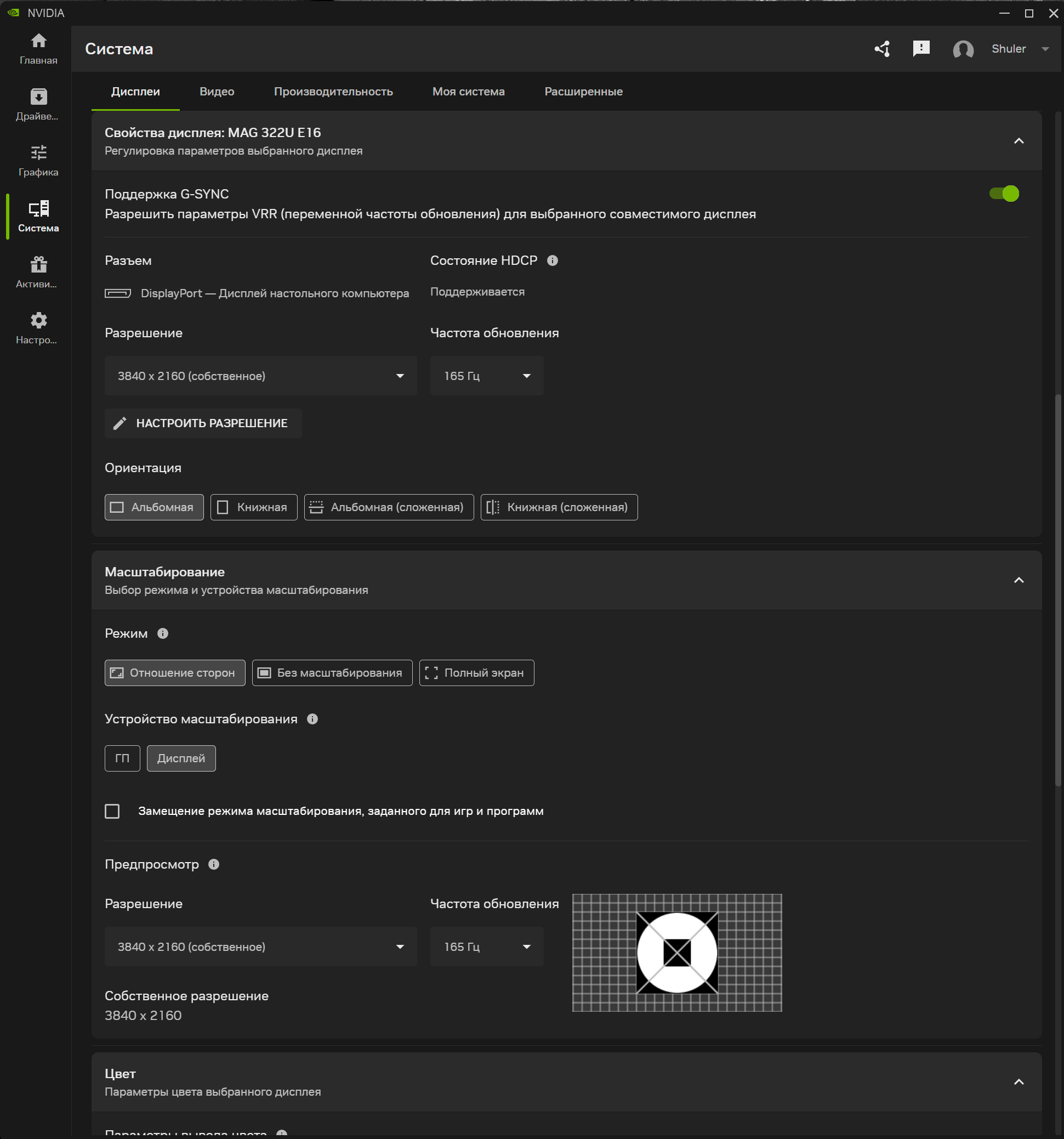1064x1139 pixels.
Task: Select Без масштабирования scaling mode
Action: 332,673
